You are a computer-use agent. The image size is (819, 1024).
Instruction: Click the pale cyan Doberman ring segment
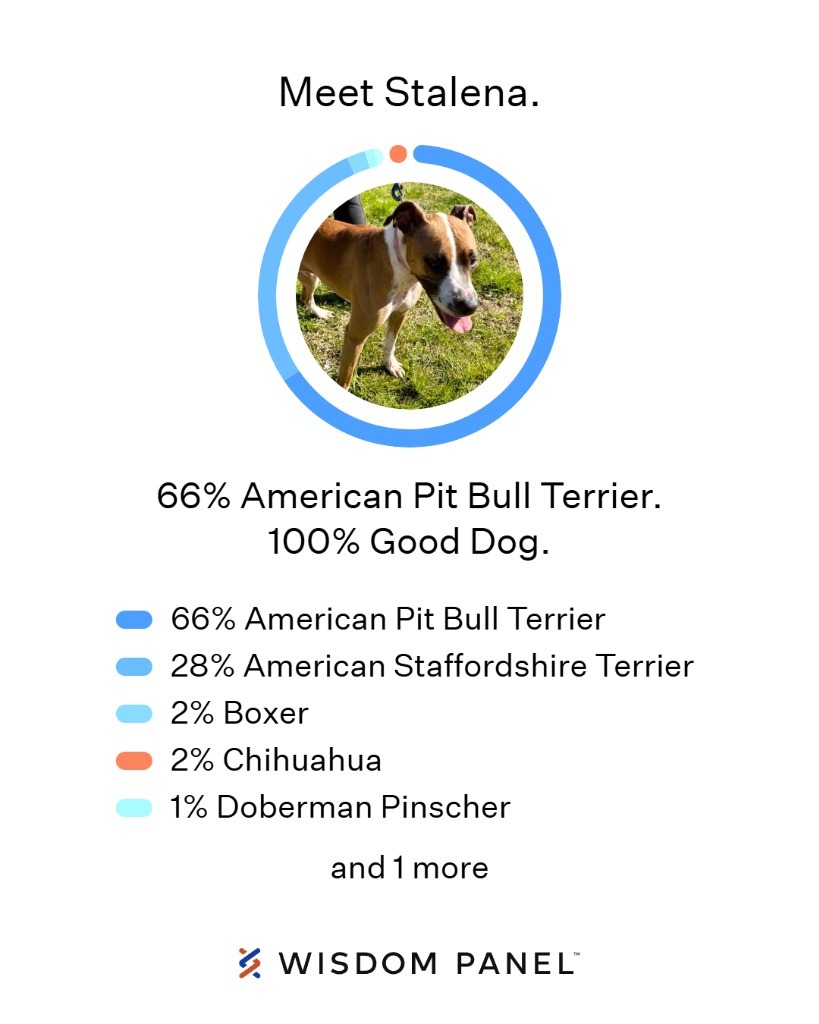coord(375,156)
